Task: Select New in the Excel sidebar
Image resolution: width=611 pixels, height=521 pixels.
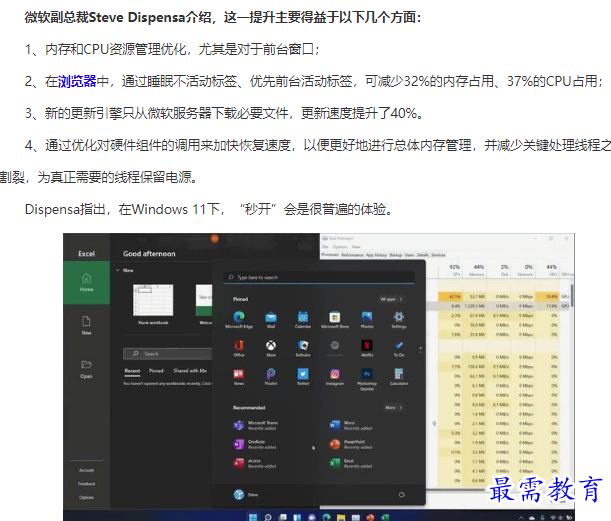Action: (x=86, y=326)
